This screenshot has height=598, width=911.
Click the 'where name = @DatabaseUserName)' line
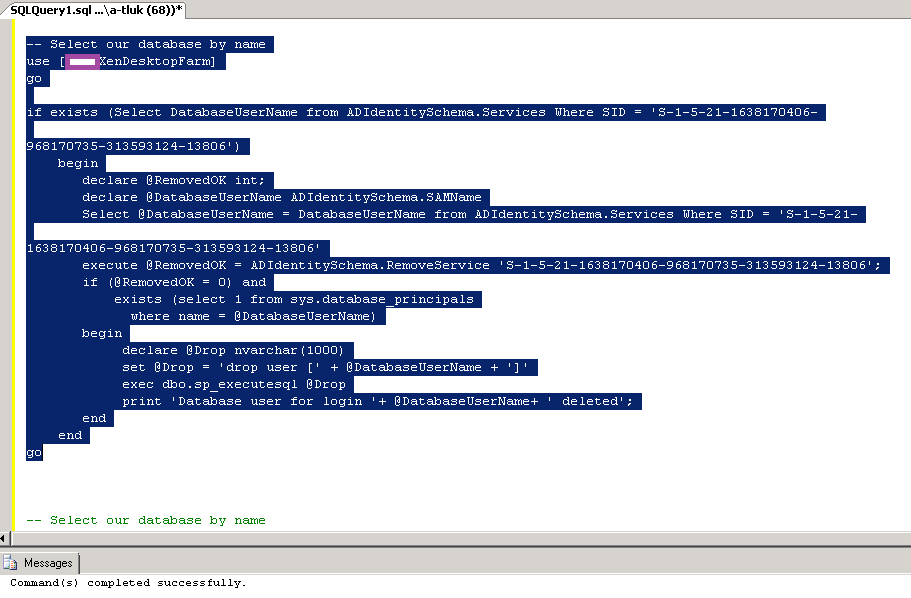point(253,316)
